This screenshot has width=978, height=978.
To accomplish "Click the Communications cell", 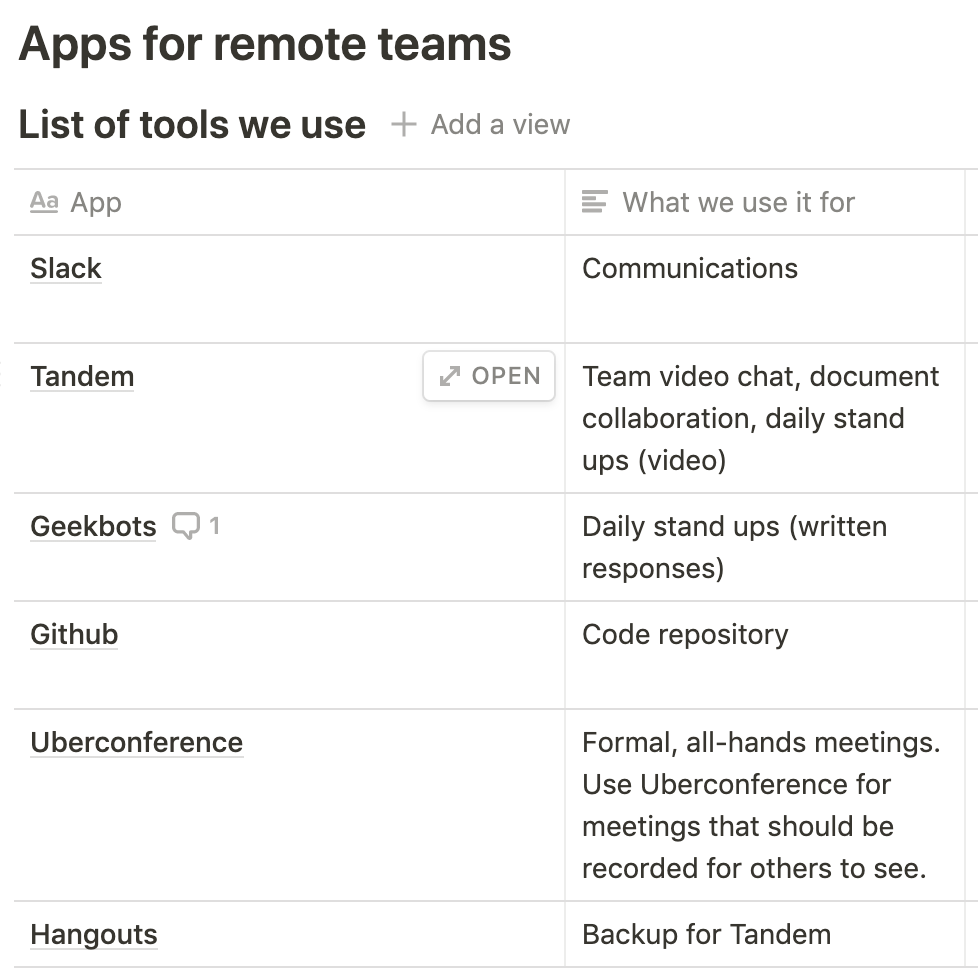I will [x=765, y=289].
